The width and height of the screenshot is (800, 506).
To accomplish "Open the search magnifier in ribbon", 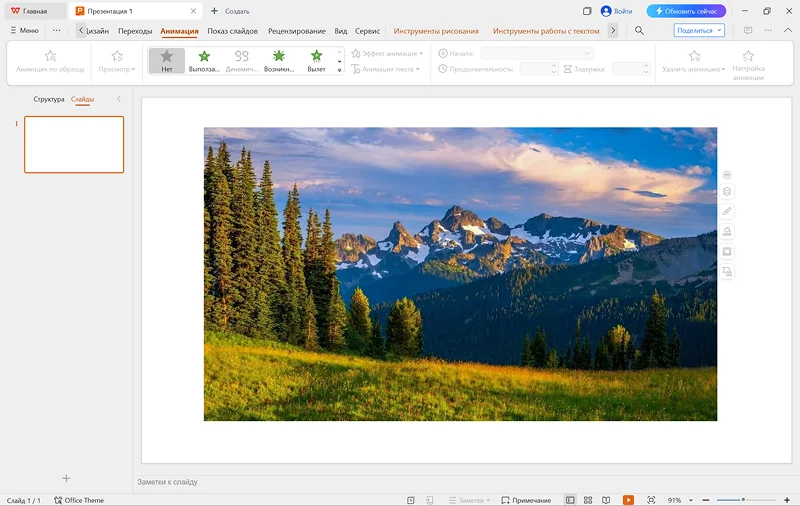I will (x=639, y=31).
